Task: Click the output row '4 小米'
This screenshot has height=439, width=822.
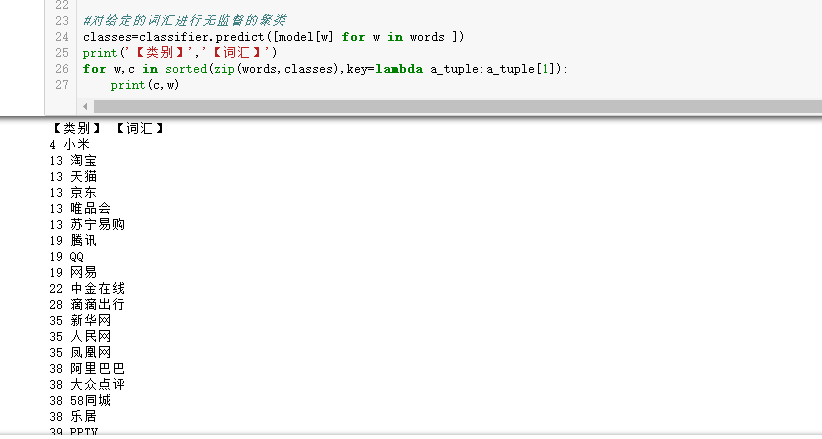Action: [69, 145]
